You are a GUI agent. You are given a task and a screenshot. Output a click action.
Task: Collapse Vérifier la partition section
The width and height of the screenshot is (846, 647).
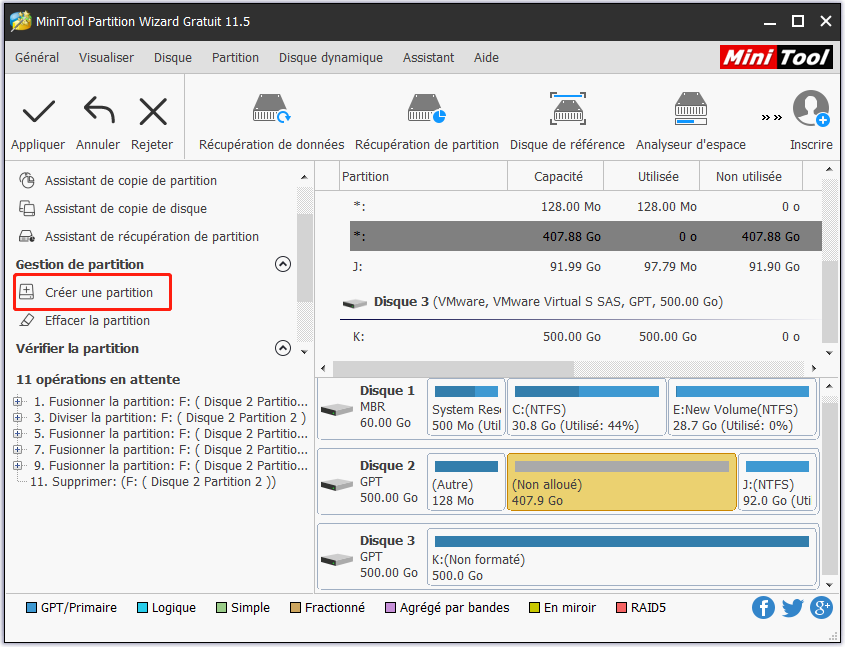click(x=283, y=348)
